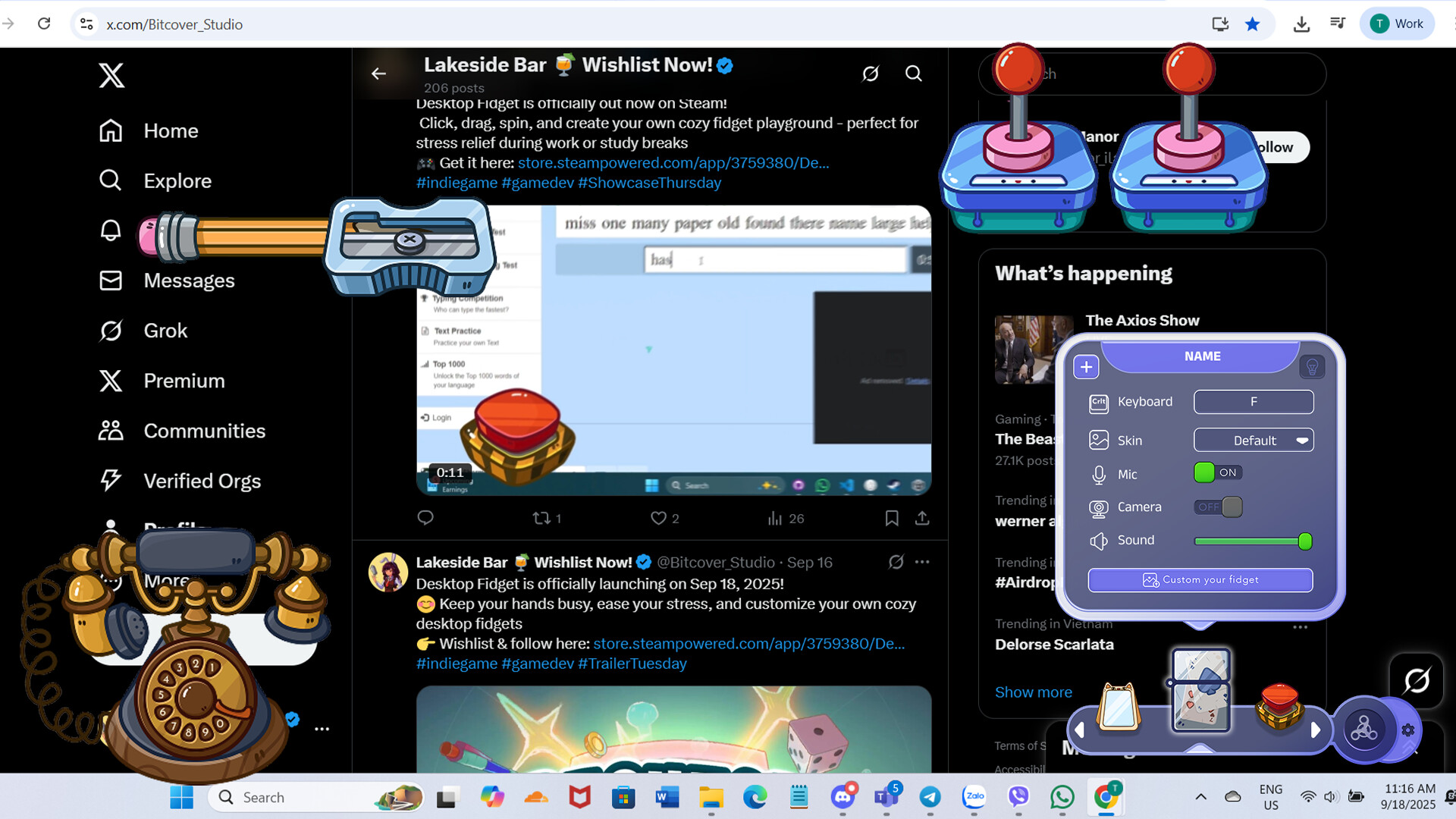Screen dimensions: 1456x819
Task: Turn off the Mic toggle
Action: point(1218,472)
